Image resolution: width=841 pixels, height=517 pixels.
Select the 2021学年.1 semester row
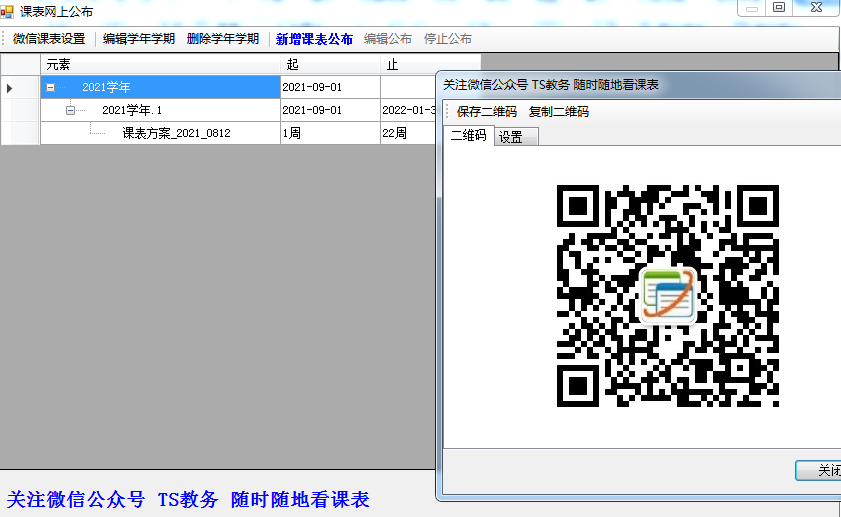click(x=160, y=110)
